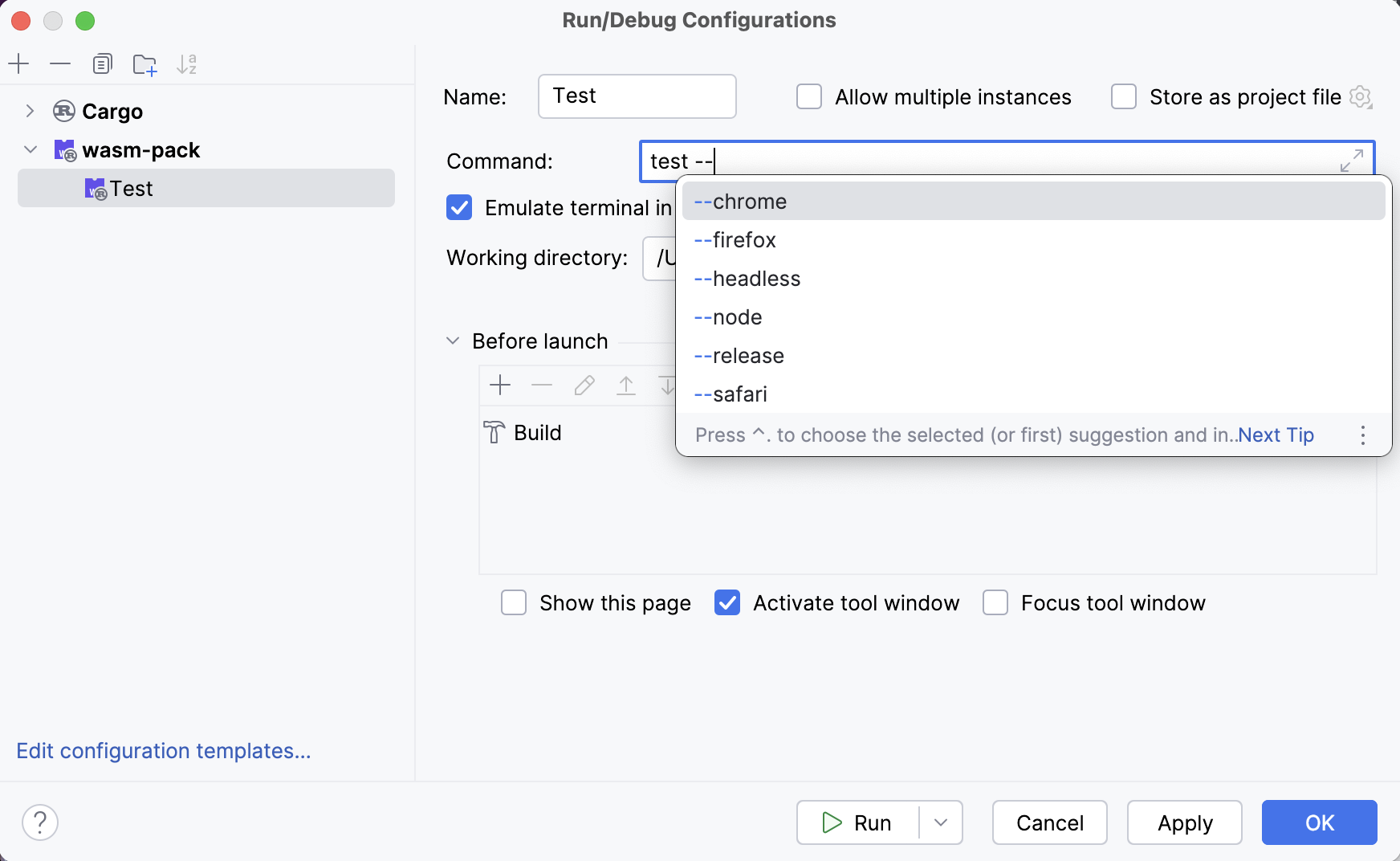Expand the Cargo configurations group
The image size is (1400, 861).
(30, 111)
